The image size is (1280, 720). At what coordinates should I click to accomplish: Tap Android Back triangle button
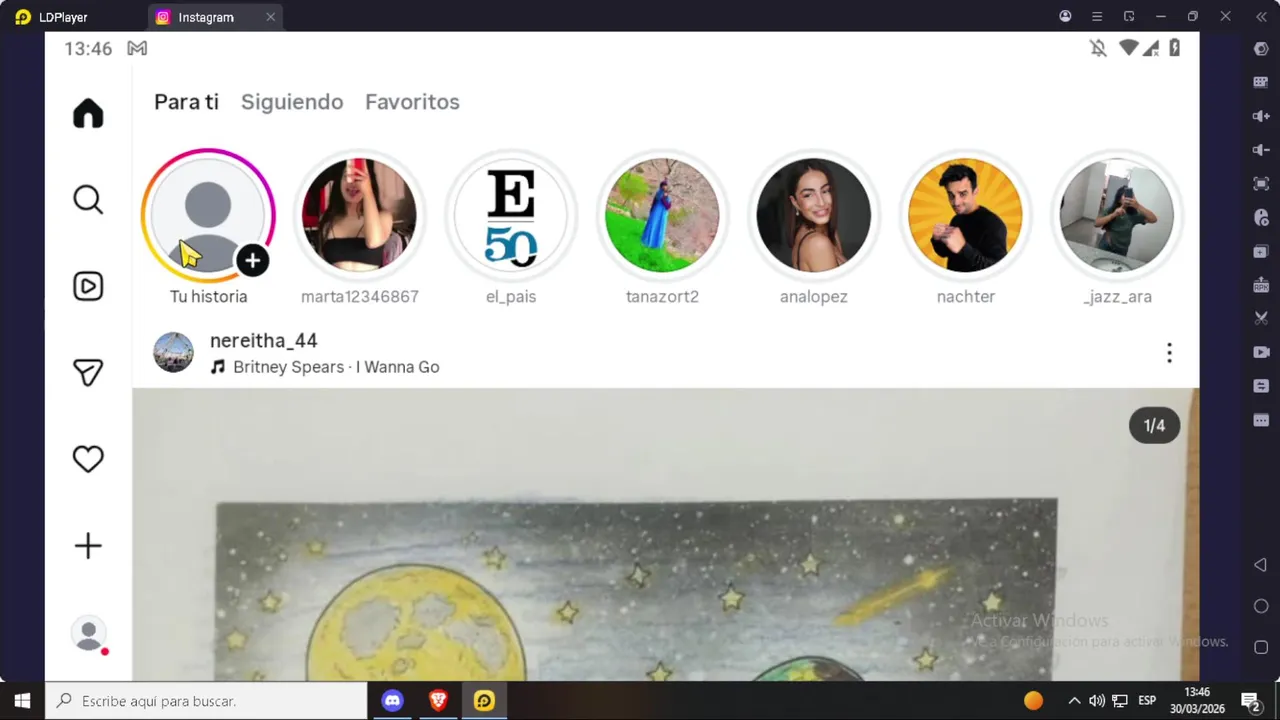pyautogui.click(x=1261, y=565)
